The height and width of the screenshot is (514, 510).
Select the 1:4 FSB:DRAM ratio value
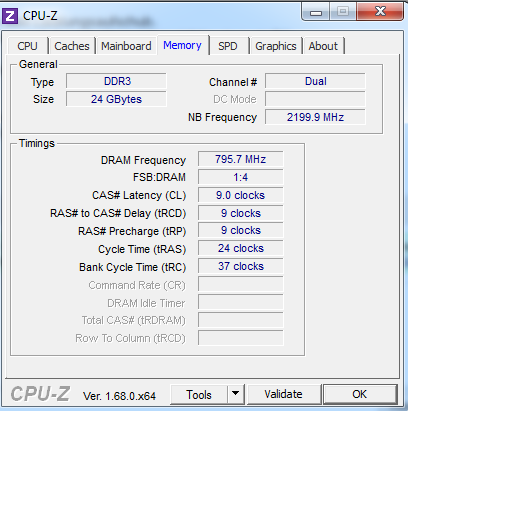[241, 177]
